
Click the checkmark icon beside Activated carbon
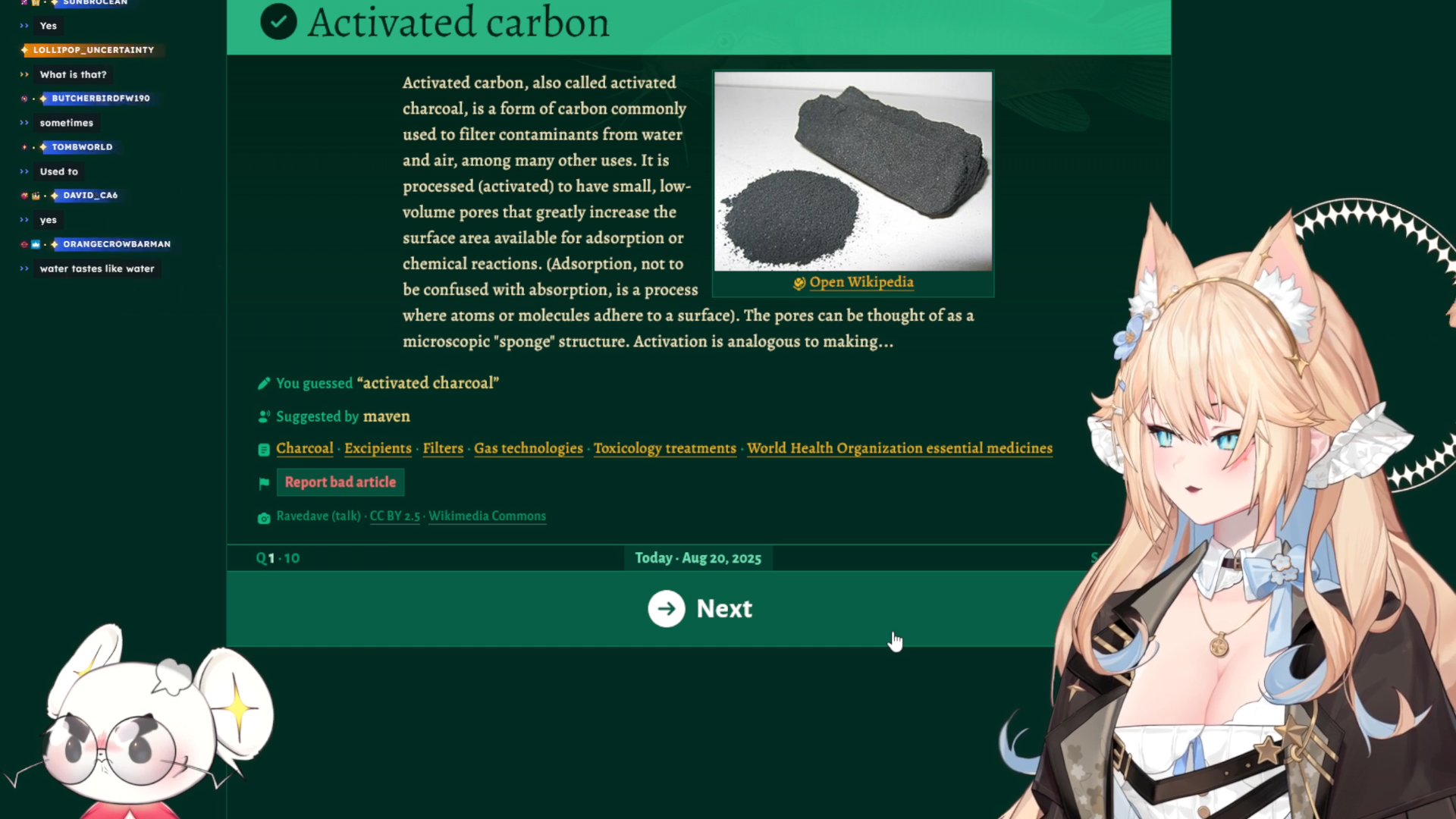278,21
